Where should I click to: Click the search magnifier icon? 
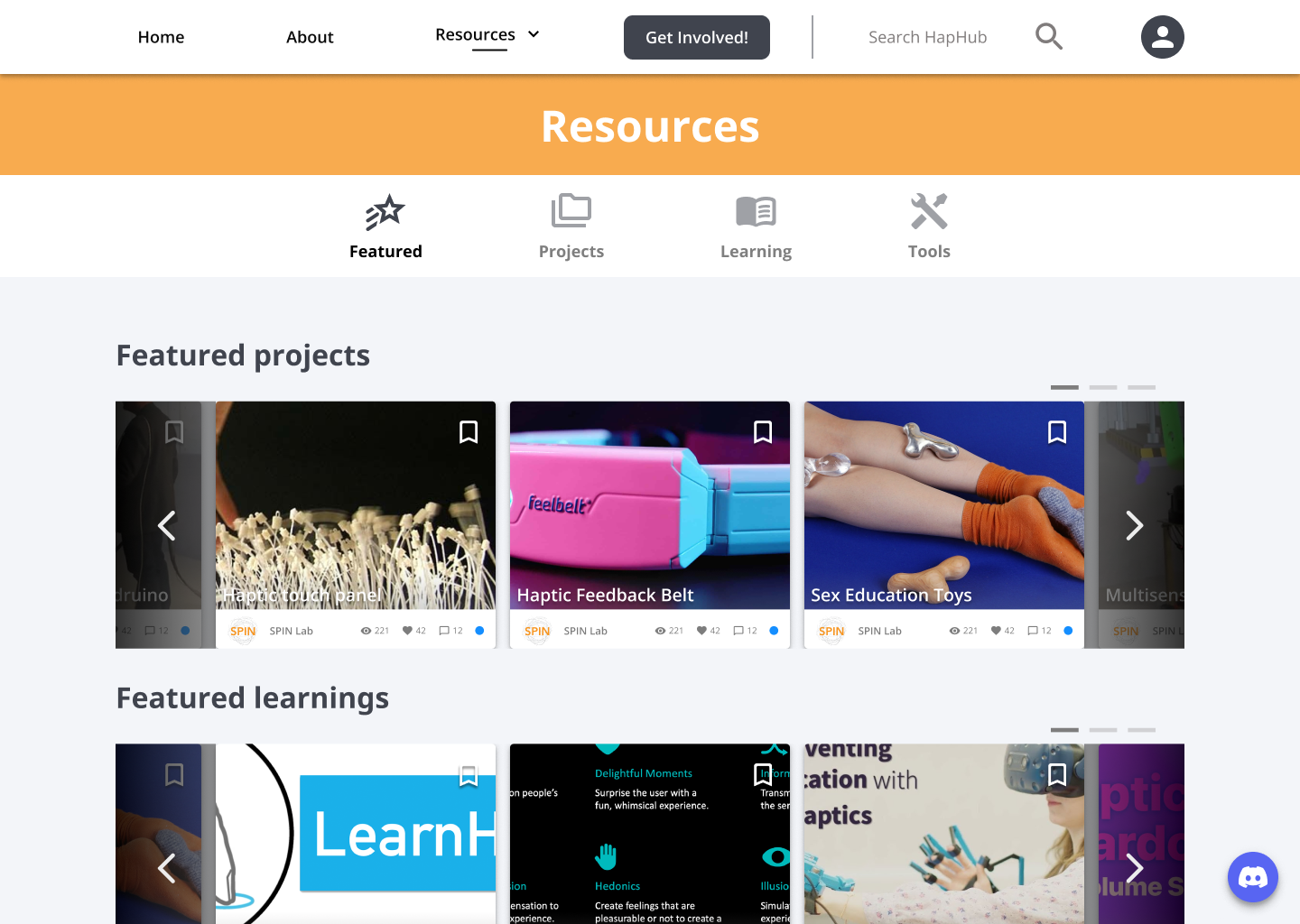tap(1048, 37)
